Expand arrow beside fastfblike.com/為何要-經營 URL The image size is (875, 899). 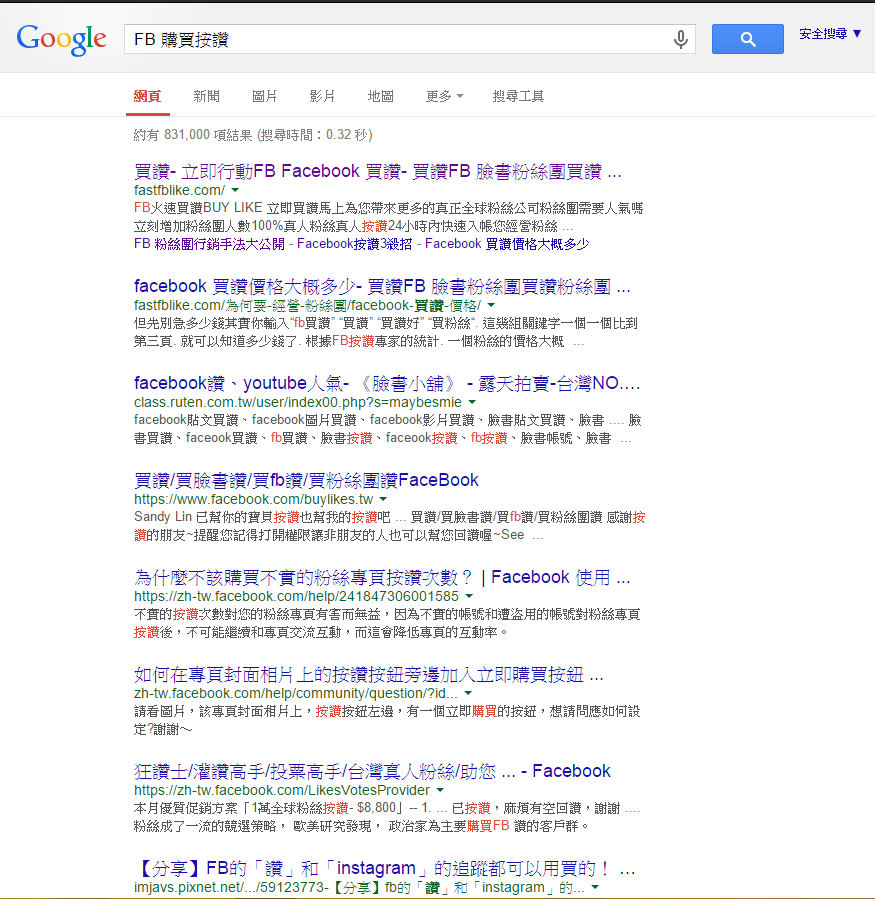click(x=491, y=305)
